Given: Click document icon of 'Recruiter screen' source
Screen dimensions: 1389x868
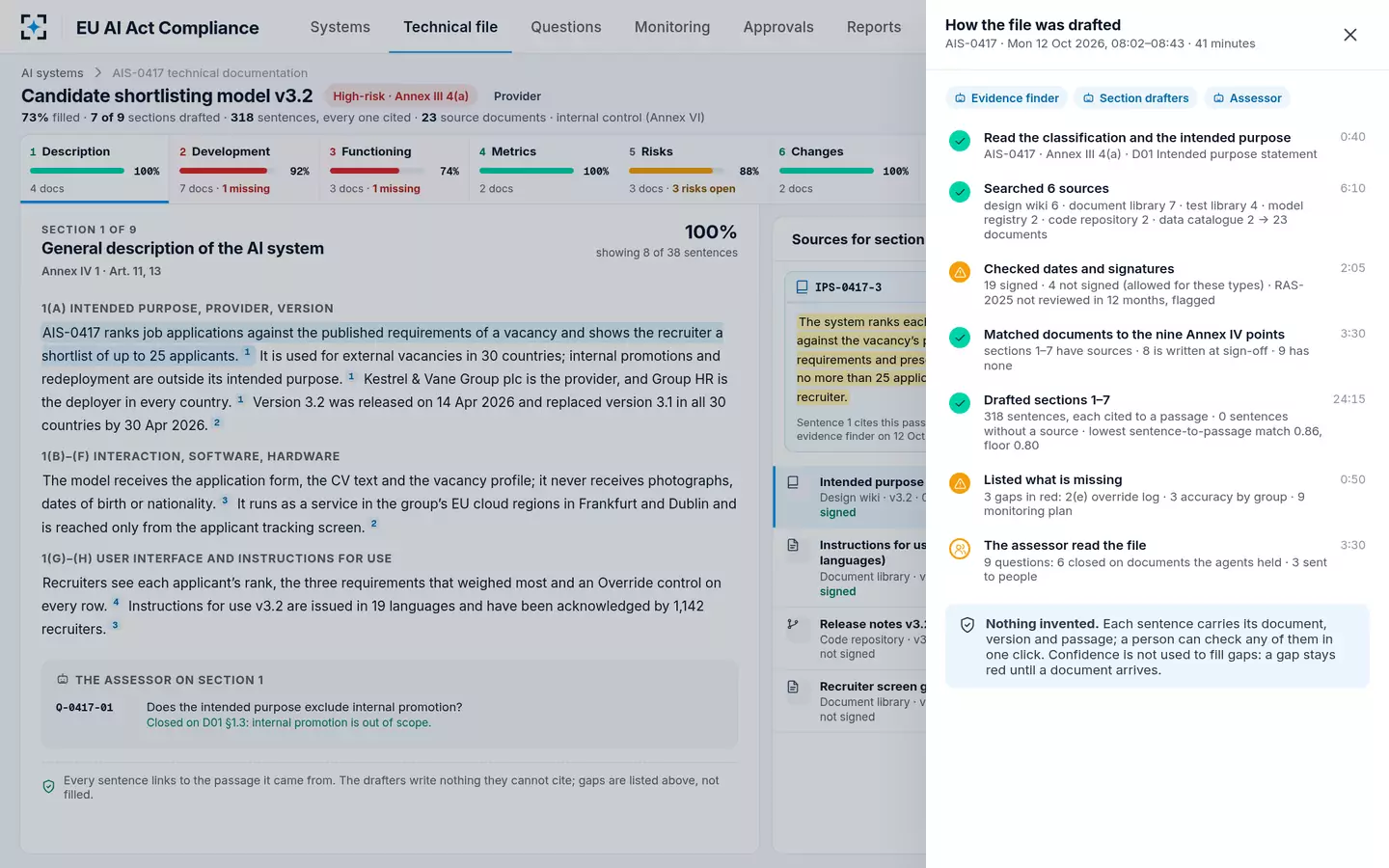Looking at the screenshot, I should tap(793, 687).
